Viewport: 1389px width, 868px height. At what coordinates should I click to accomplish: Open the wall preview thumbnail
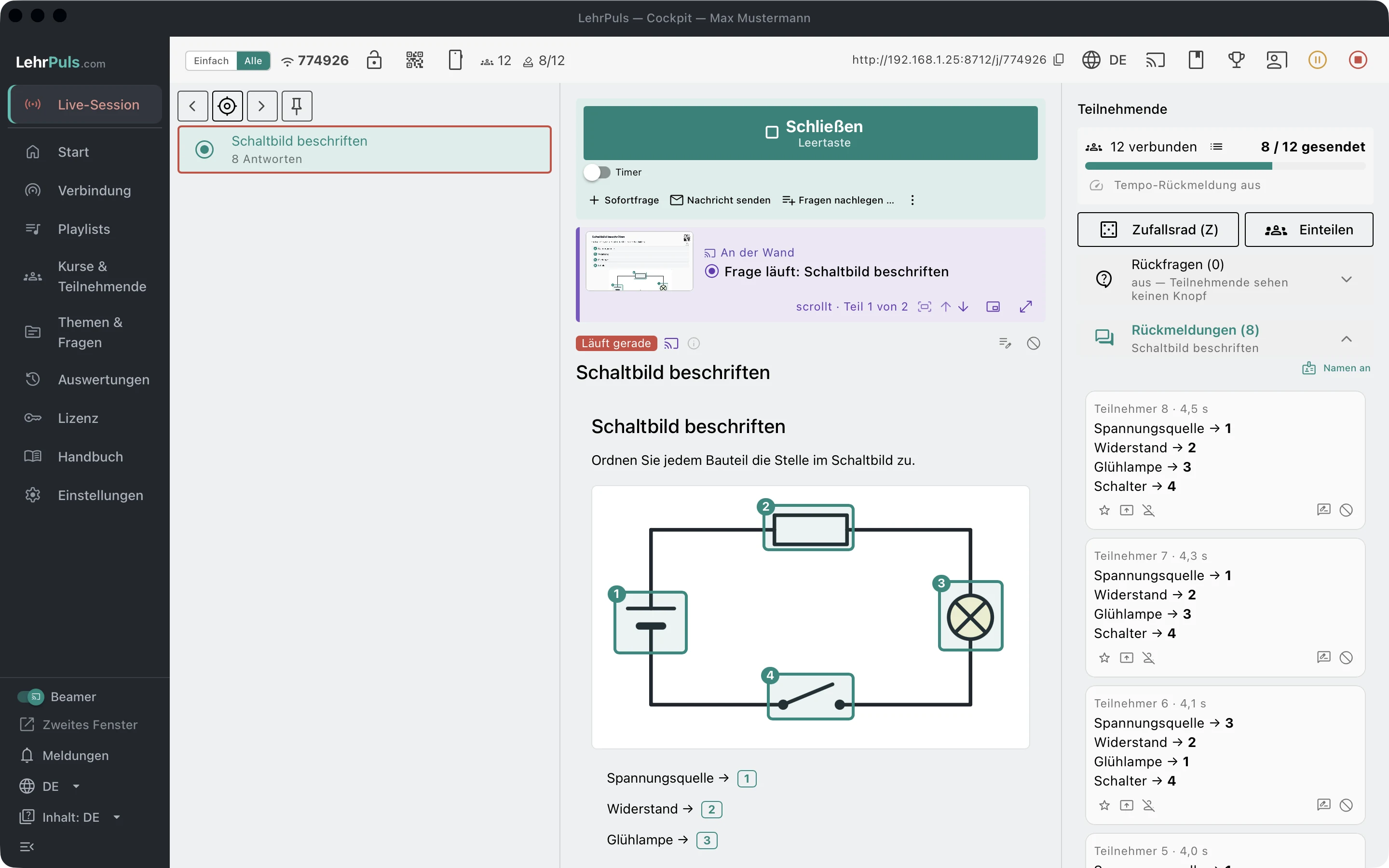tap(640, 262)
